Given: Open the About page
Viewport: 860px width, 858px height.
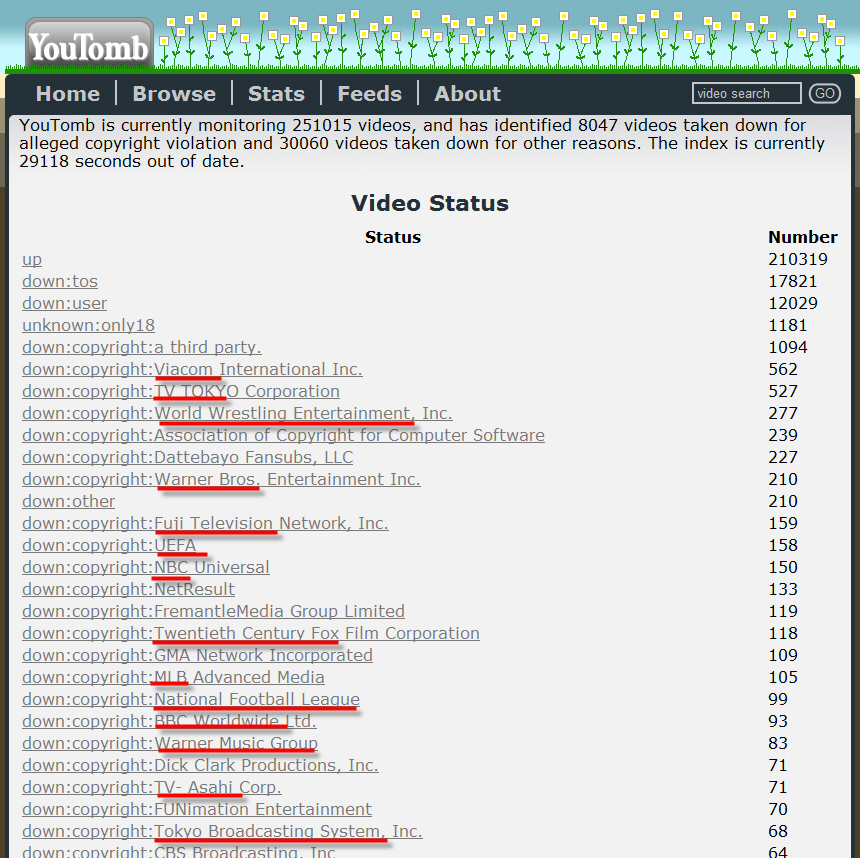Looking at the screenshot, I should [468, 94].
